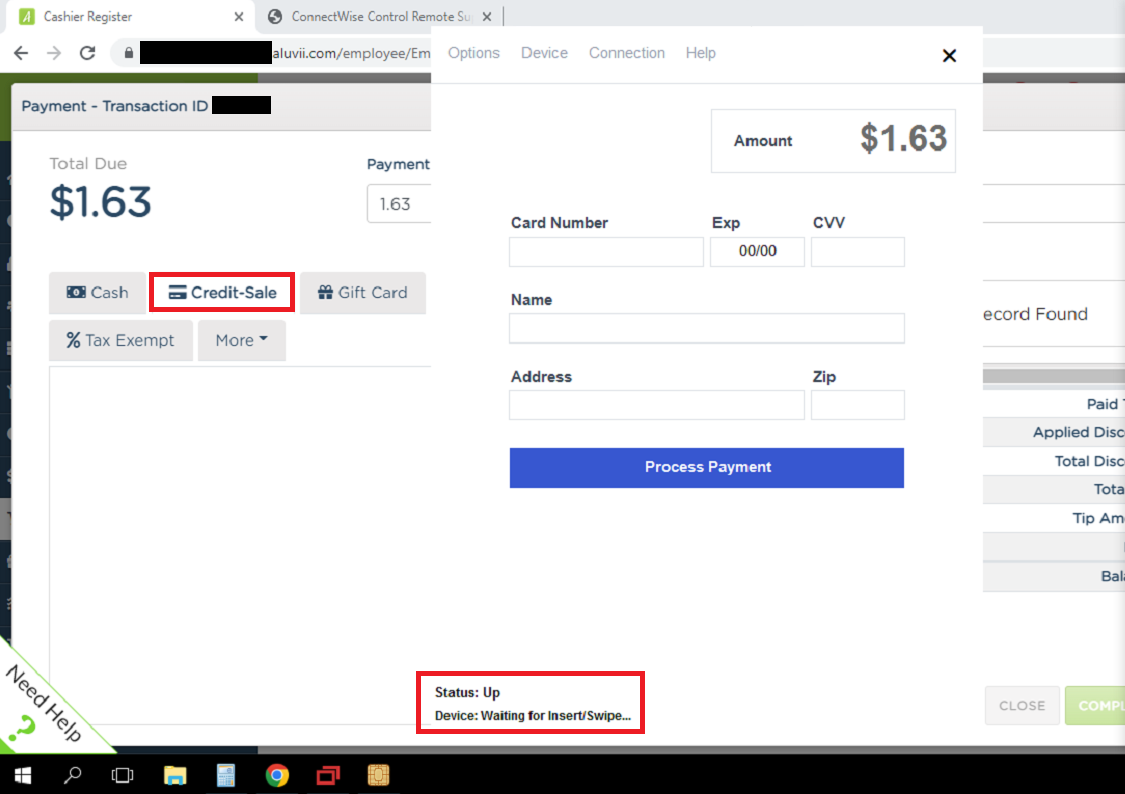Expand the More dropdown

(x=241, y=340)
